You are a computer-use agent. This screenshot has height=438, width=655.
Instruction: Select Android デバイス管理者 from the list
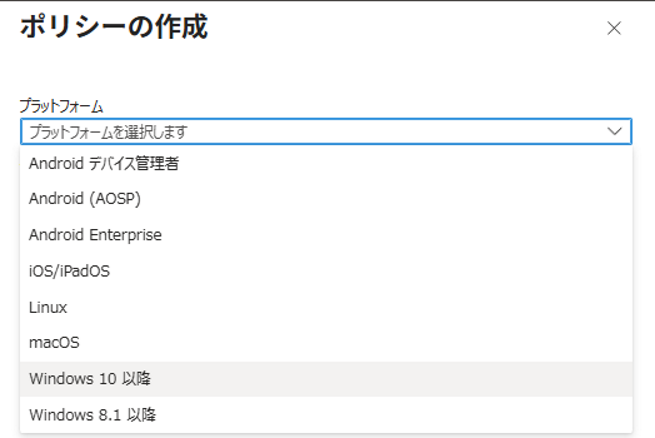click(104, 164)
